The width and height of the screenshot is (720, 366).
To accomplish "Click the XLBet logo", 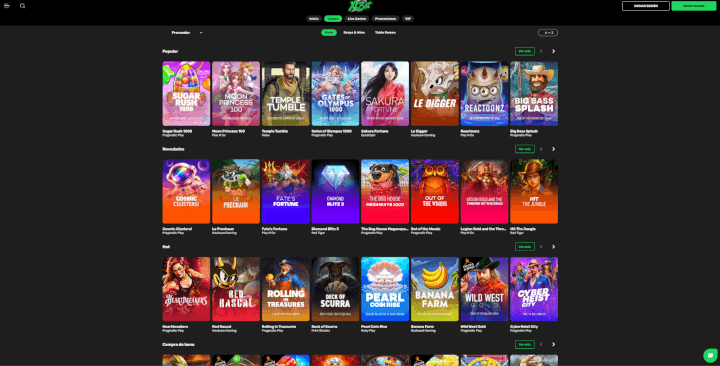I will (360, 6).
